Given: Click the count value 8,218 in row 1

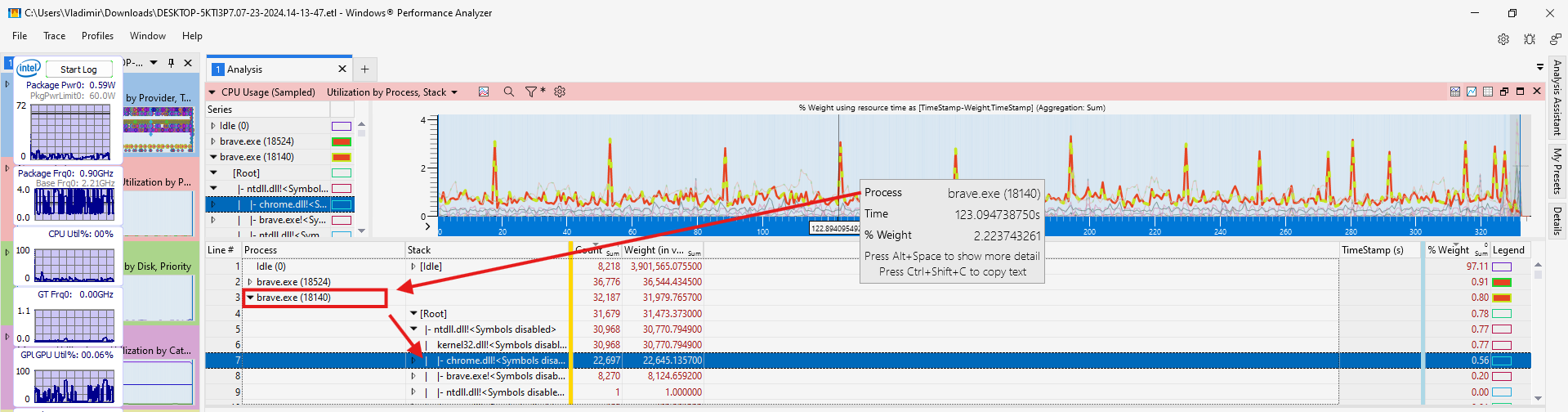Looking at the screenshot, I should click(x=609, y=266).
